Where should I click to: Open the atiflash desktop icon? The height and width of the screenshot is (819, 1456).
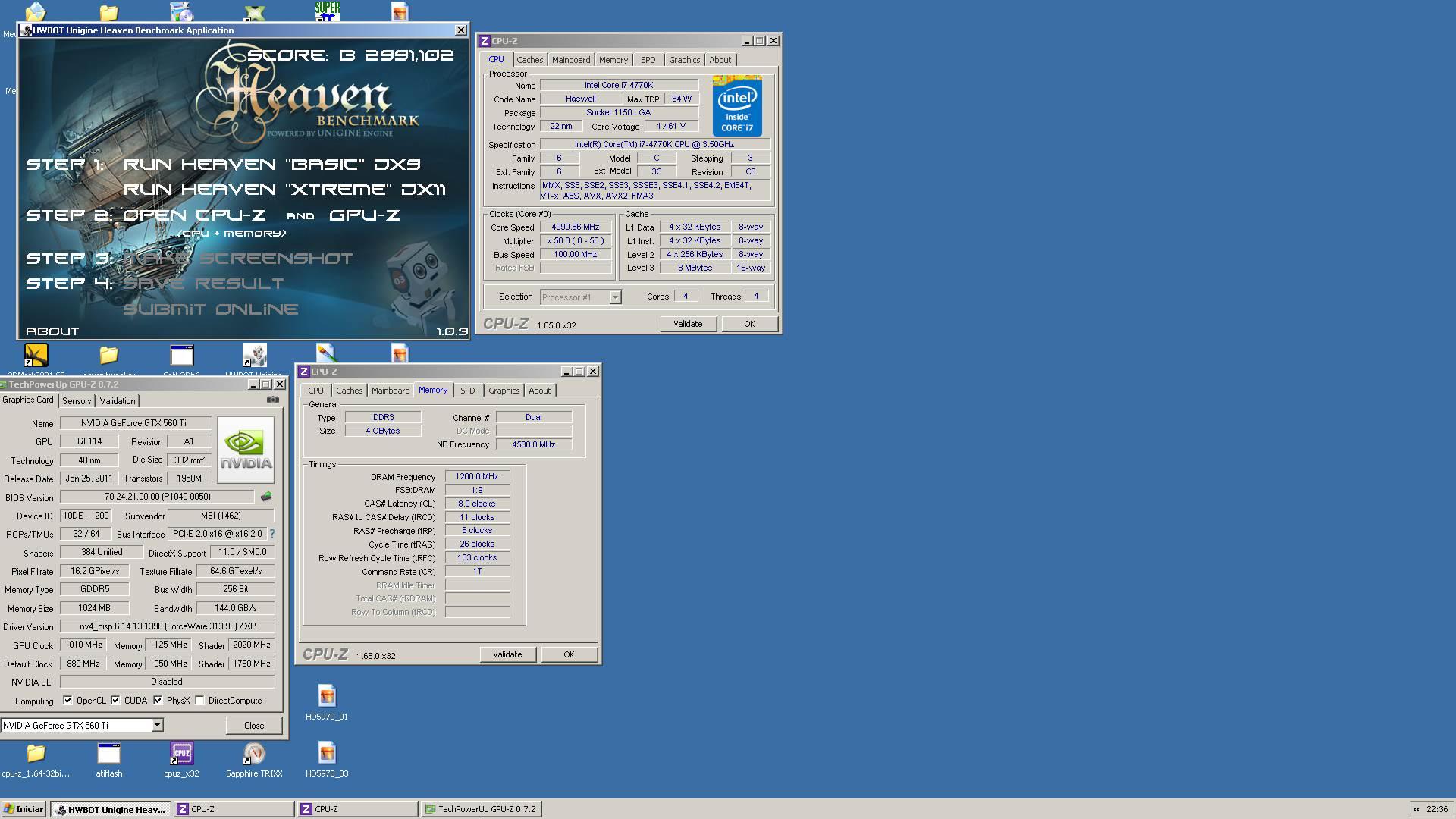[x=109, y=759]
